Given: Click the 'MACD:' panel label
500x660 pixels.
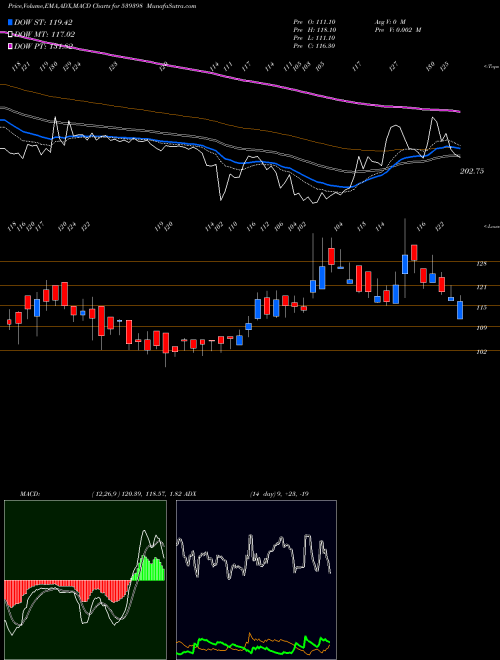Looking at the screenshot, I should [x=30, y=494].
